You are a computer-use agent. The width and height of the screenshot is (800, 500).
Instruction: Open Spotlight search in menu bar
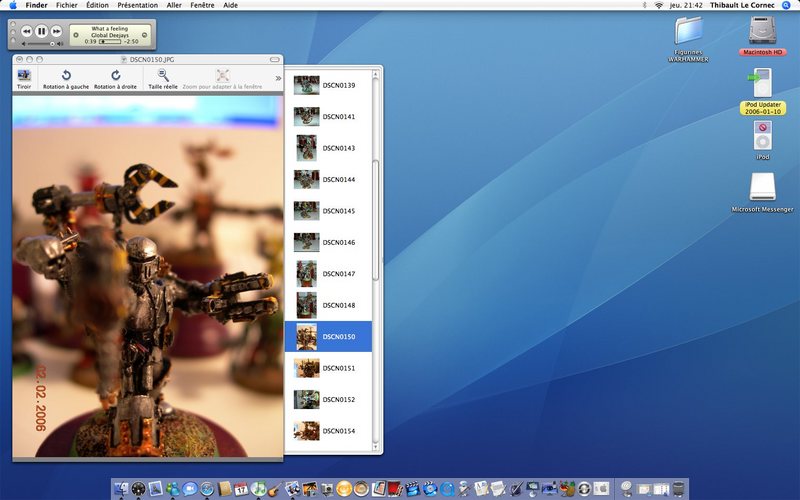coord(786,5)
